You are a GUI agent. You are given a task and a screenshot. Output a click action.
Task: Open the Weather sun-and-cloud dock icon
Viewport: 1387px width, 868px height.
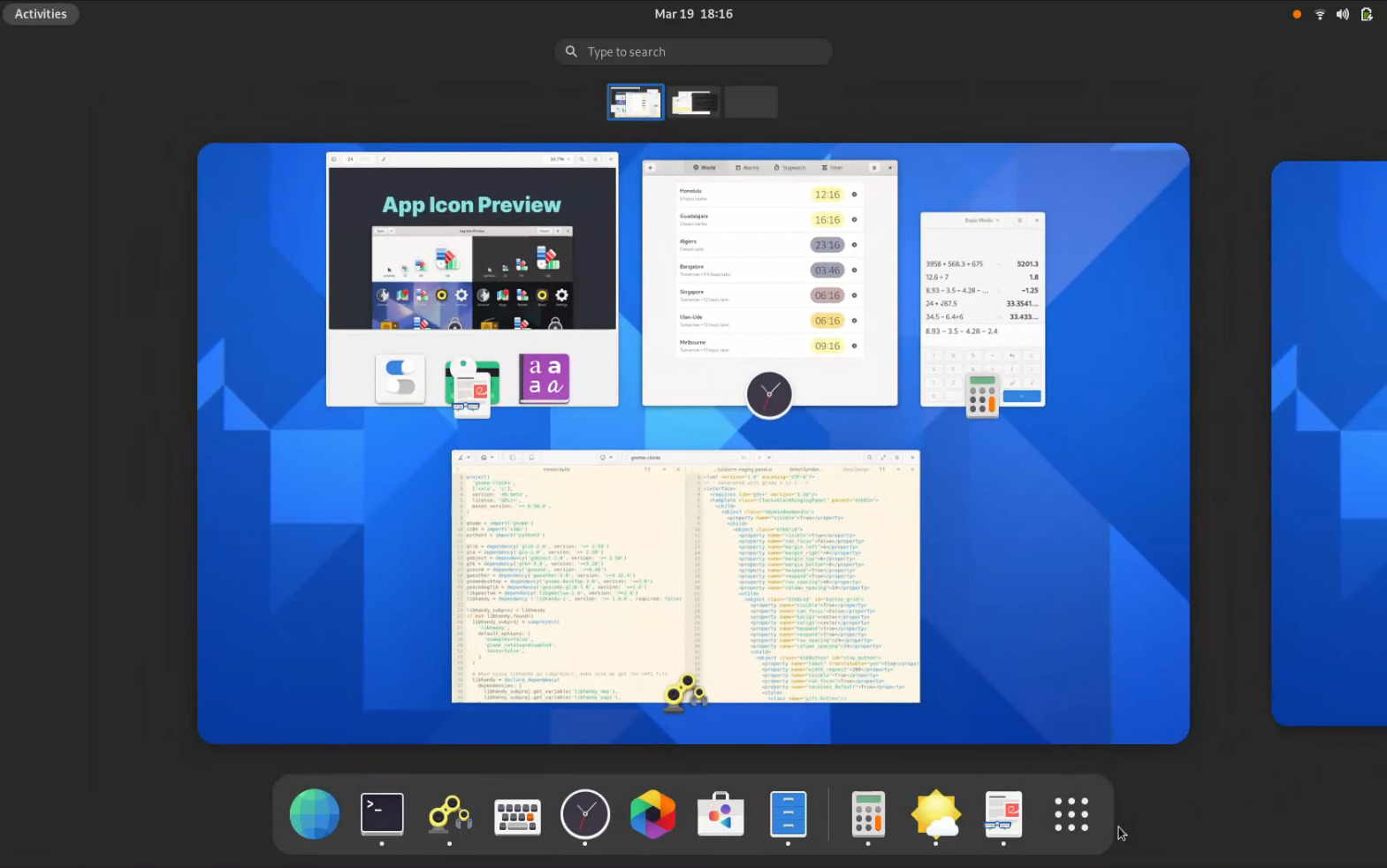pos(935,814)
